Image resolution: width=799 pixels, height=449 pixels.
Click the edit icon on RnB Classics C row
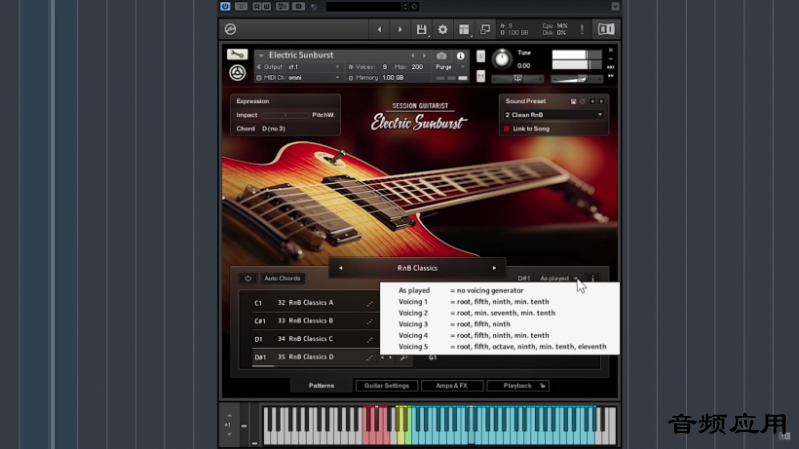(x=370, y=339)
